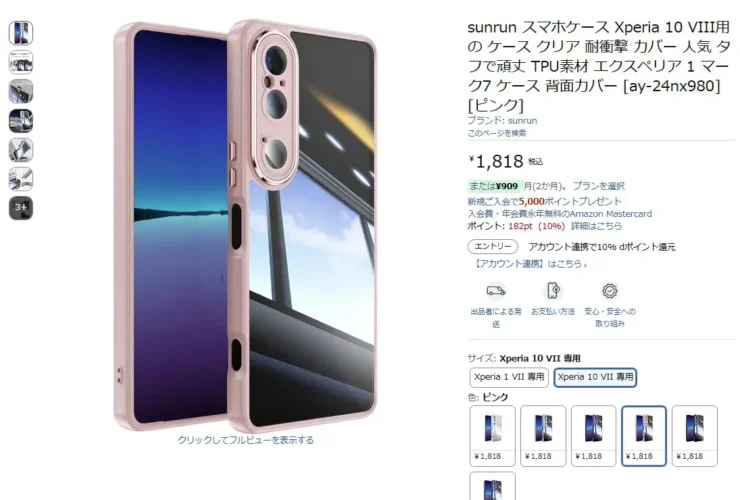Open the 【アカウント連携】はこちら link
Viewport: 740px width, 500px height.
tap(530, 264)
